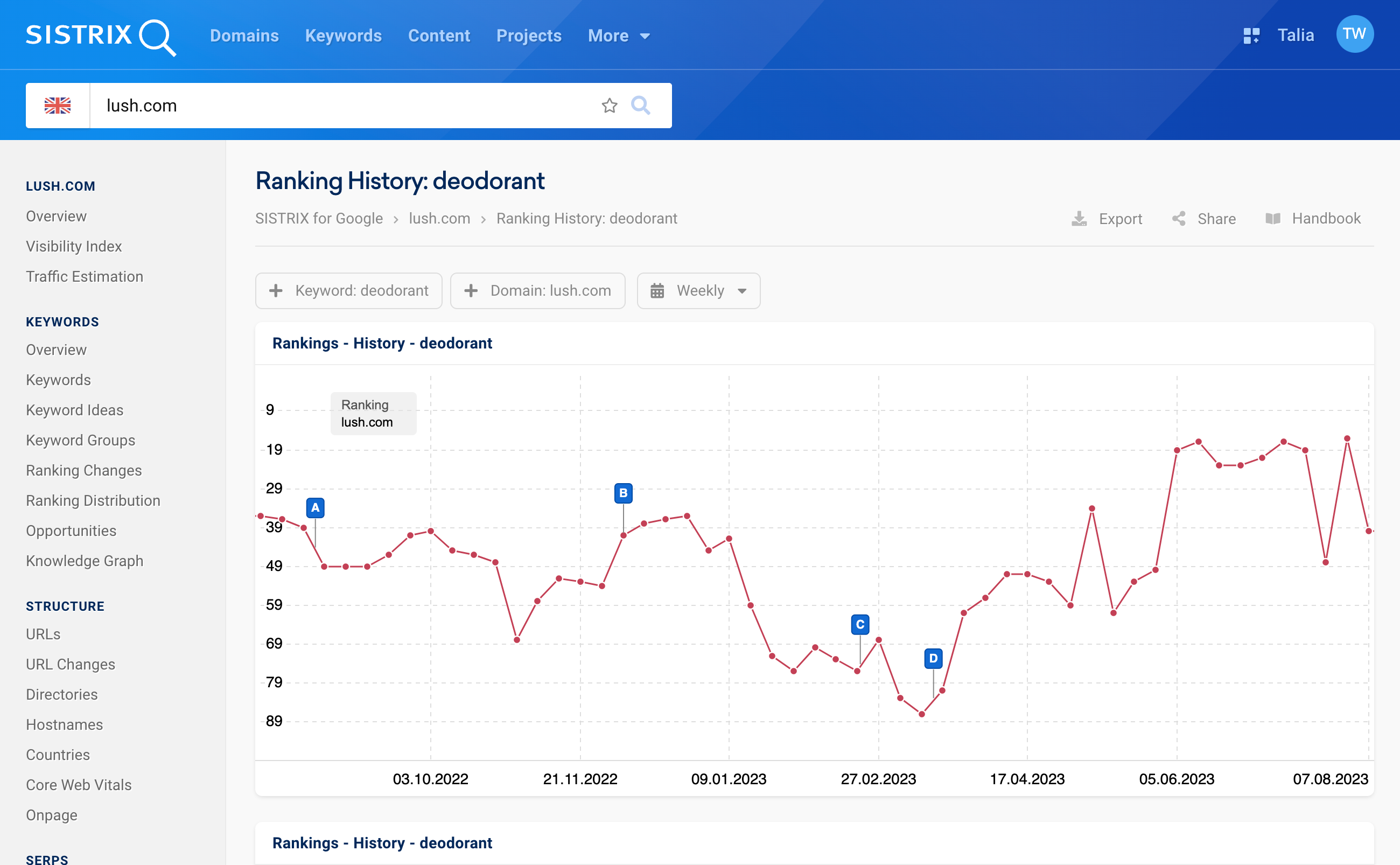Select event pin D on chart
Viewport: 1400px width, 865px height.
click(933, 659)
